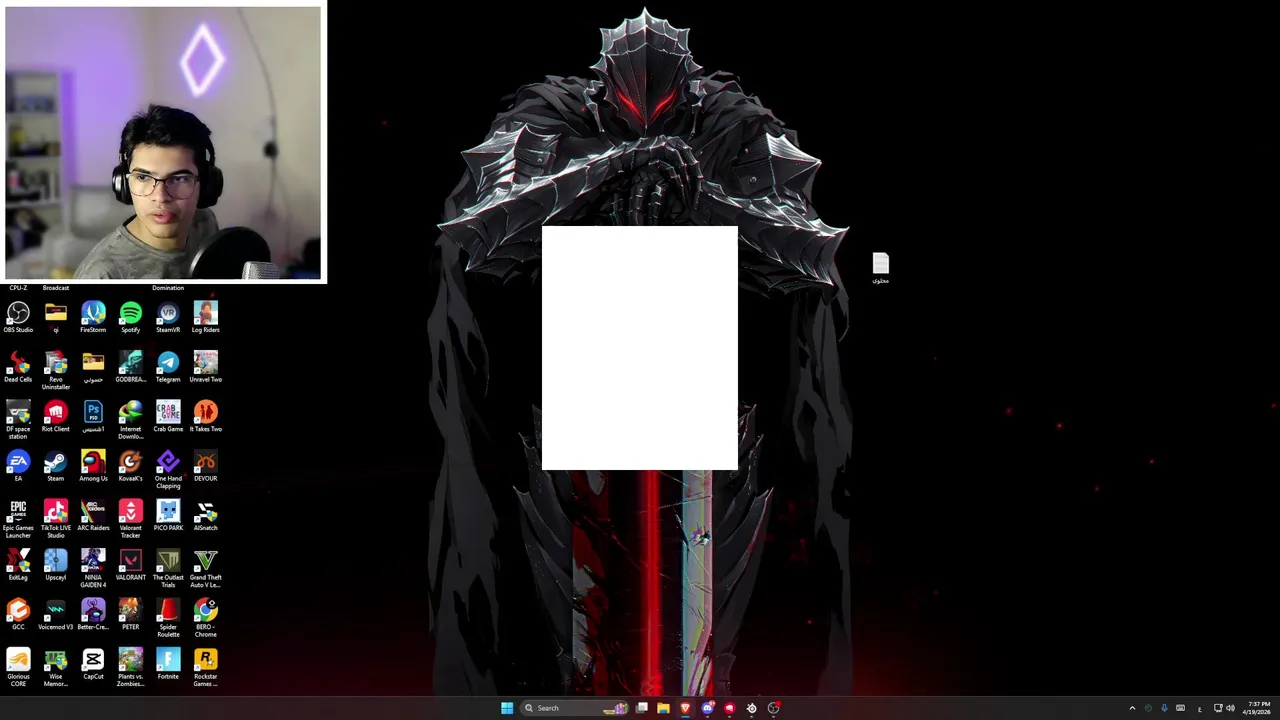The width and height of the screenshot is (1280, 720).
Task: Select the Upscayl desktop icon
Action: (55, 565)
